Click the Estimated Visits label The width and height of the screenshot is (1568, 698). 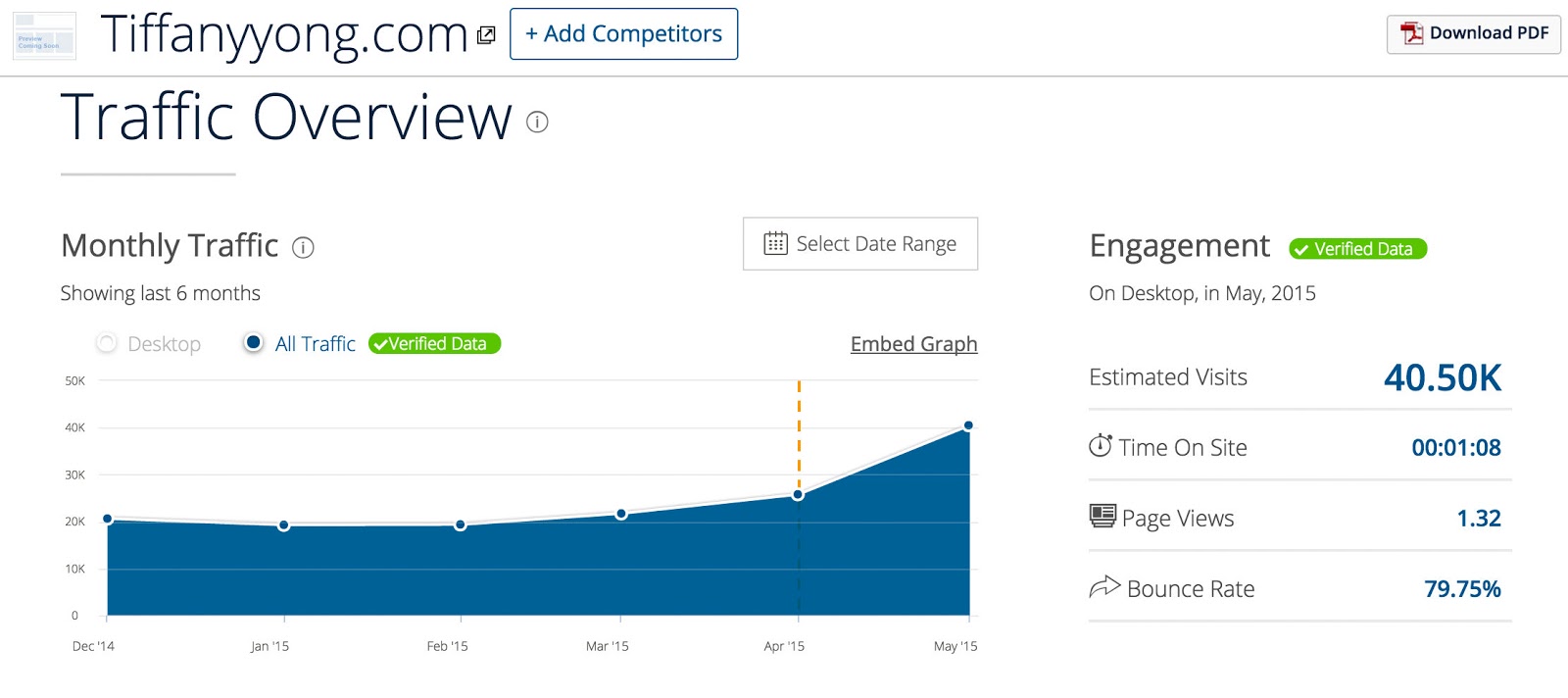[1168, 377]
